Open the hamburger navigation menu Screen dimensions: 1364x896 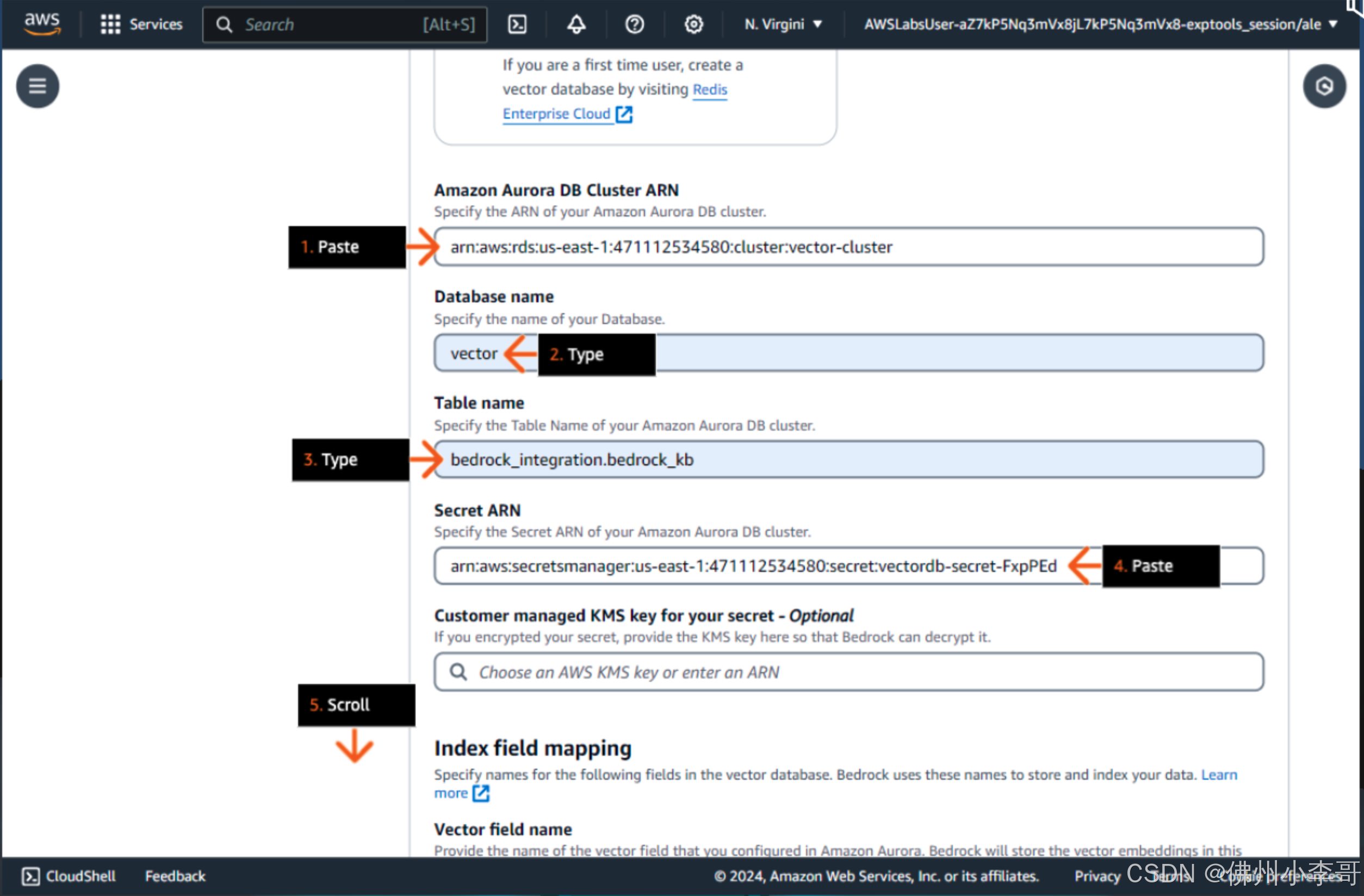[x=37, y=86]
